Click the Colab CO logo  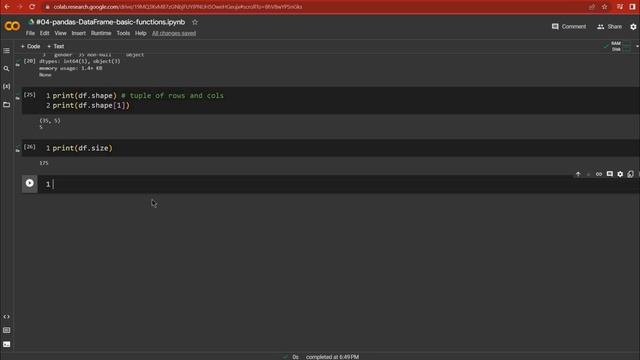click(12, 26)
